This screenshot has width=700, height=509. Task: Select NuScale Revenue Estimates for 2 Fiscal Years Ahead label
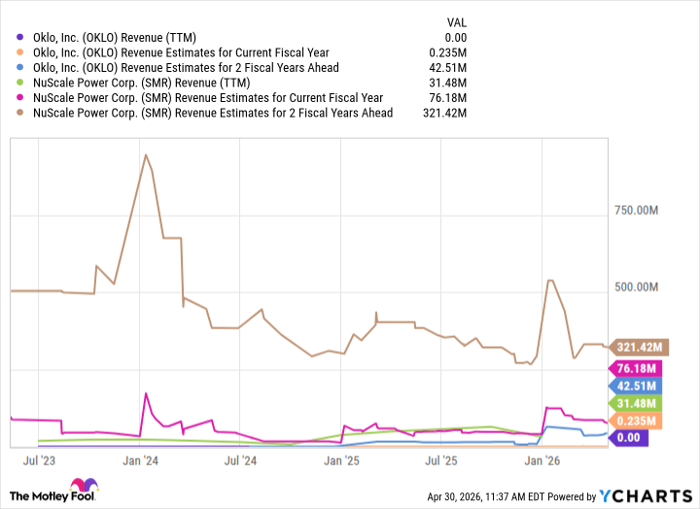point(213,113)
